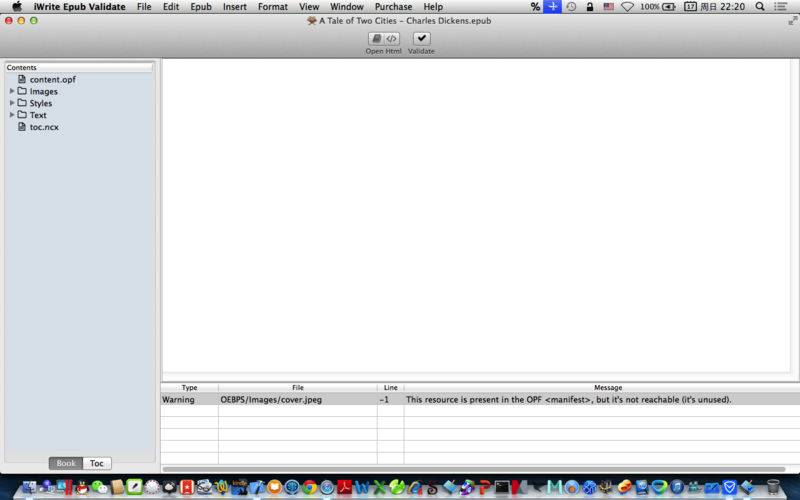Click the Wi-Fi status icon
Viewport: 800px width, 500px height.
627,7
